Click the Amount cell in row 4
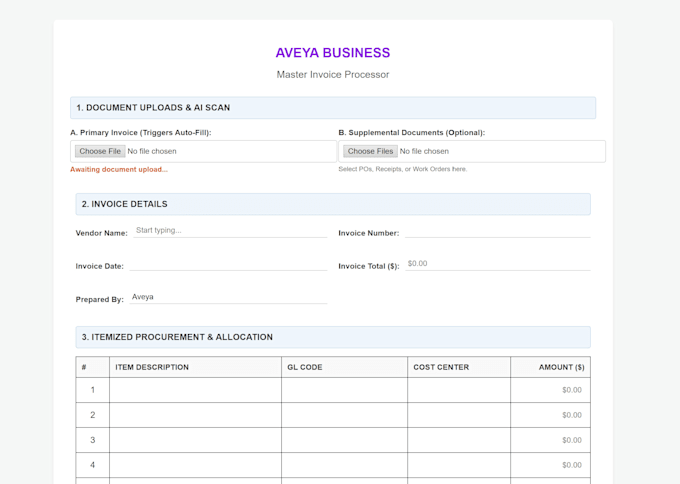This screenshot has height=484, width=680. pyautogui.click(x=550, y=465)
